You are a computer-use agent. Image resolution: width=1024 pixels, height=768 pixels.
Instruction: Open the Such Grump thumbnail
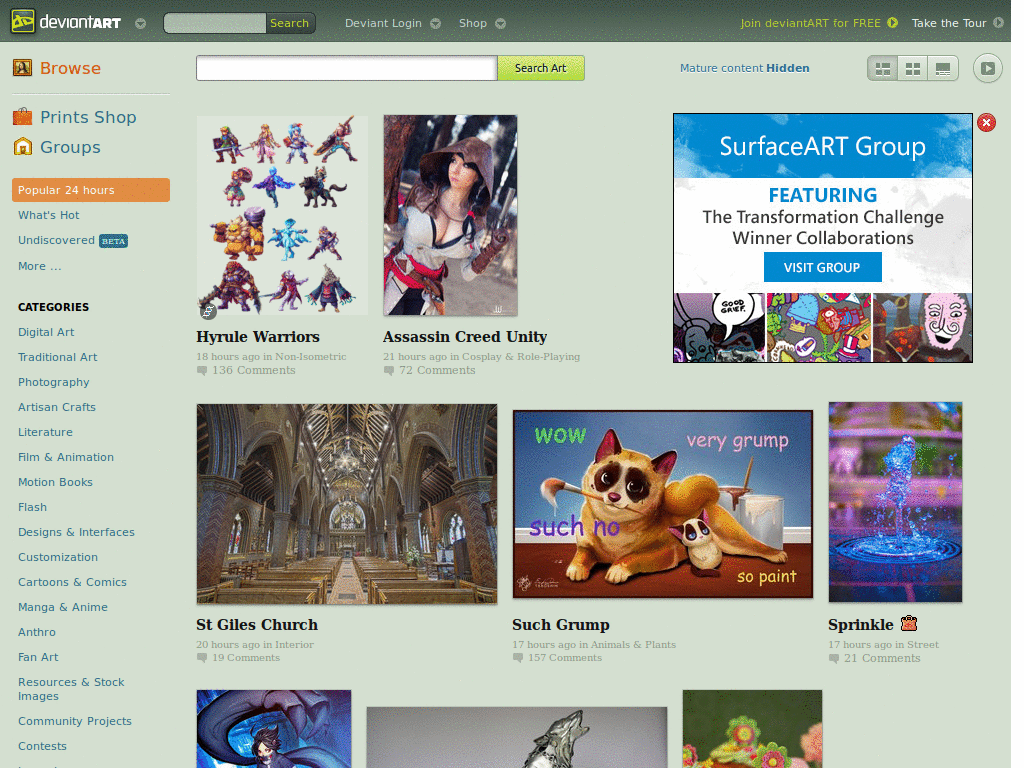click(x=663, y=504)
